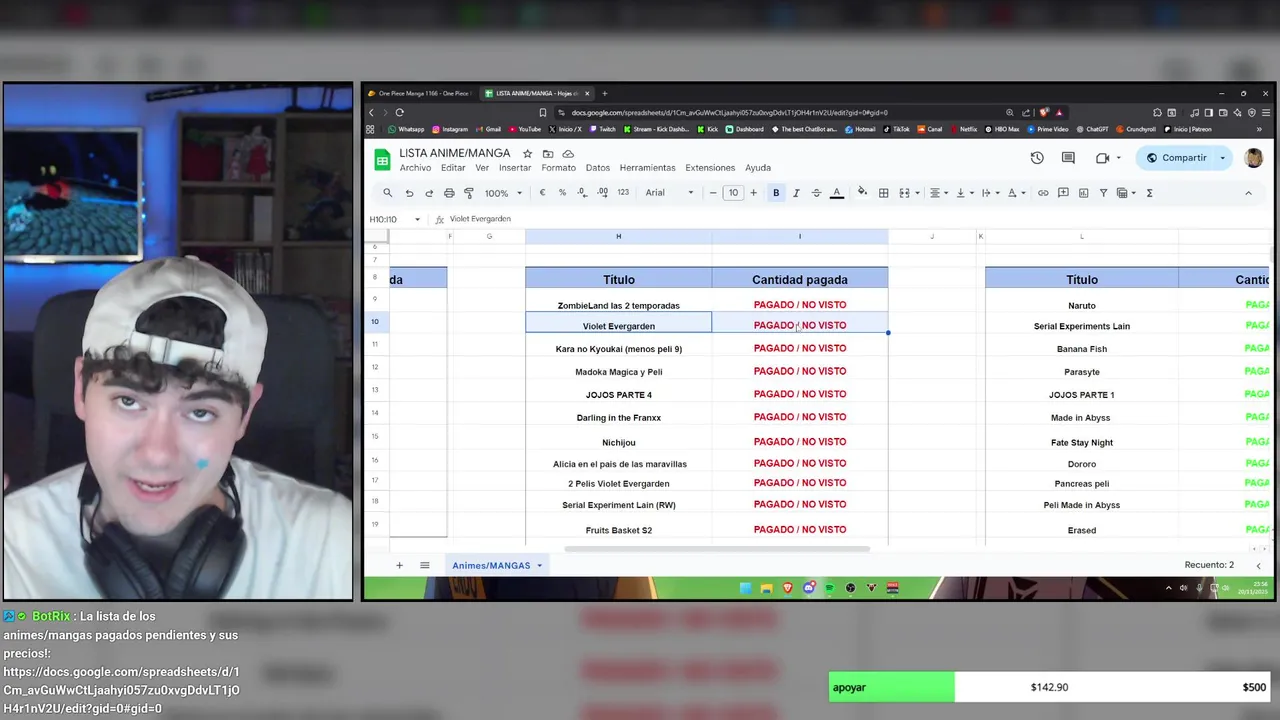Insert a link into the cell

click(x=1043, y=193)
